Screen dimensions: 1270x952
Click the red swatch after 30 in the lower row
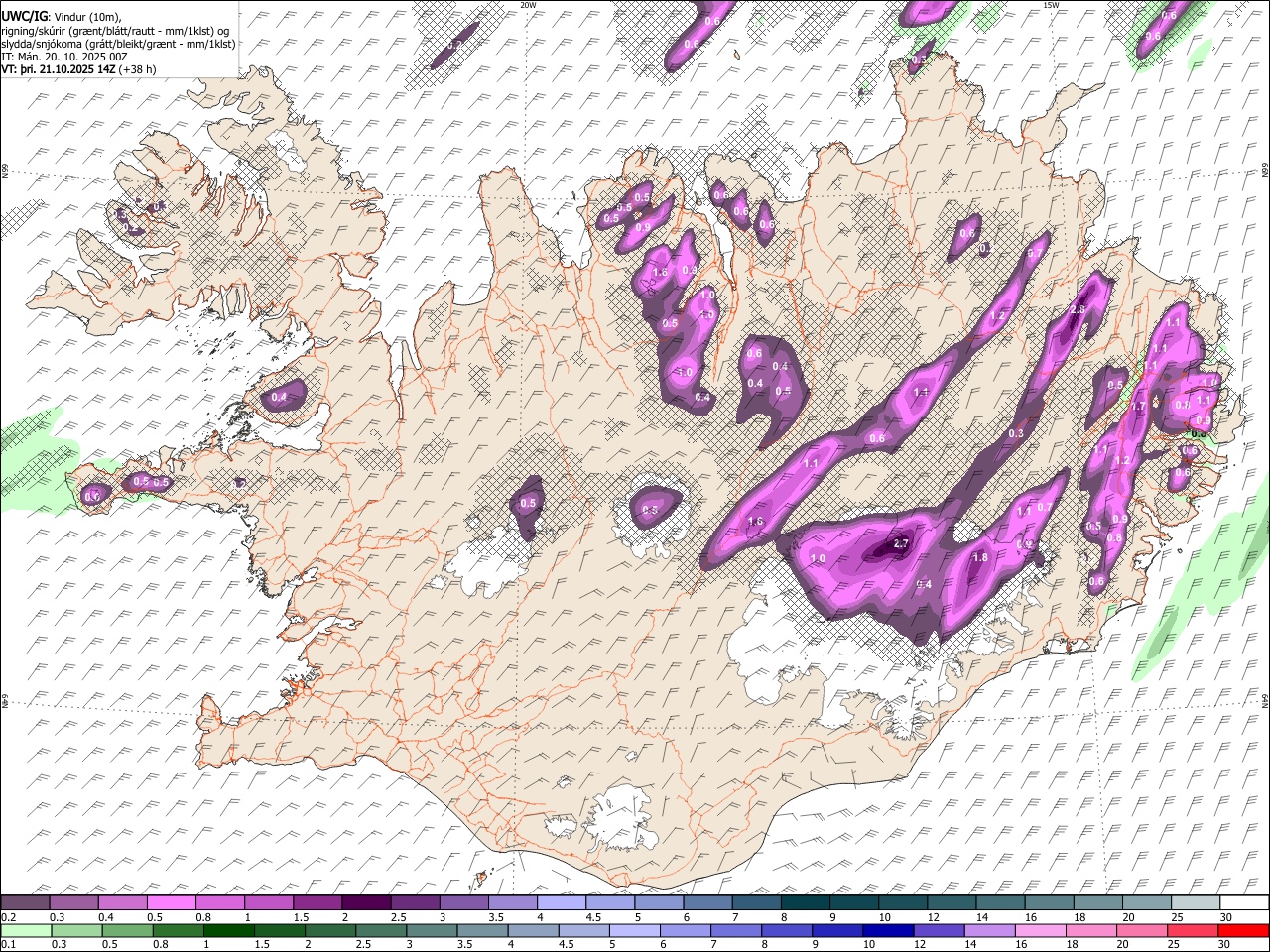tap(1244, 930)
